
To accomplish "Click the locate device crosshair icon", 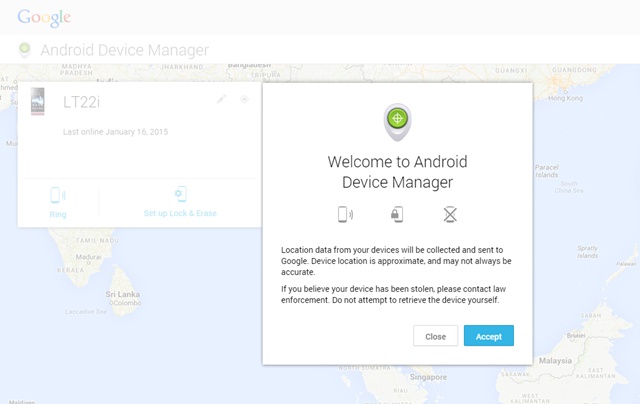I will [244, 99].
